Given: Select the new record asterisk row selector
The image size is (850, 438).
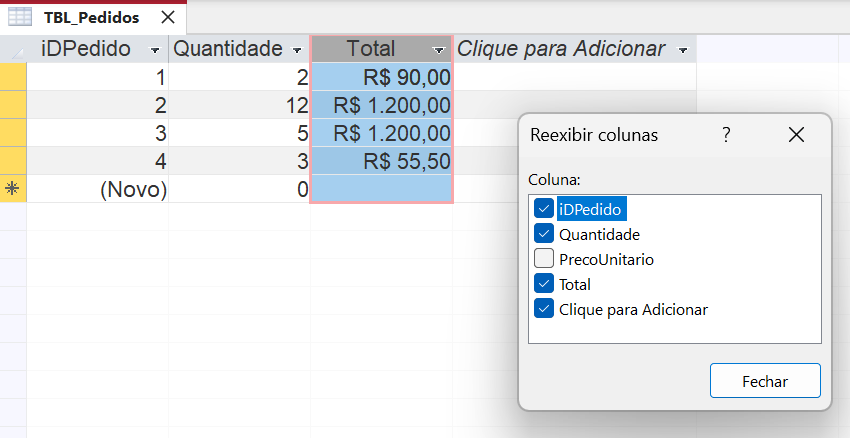Looking at the screenshot, I should coord(13,189).
